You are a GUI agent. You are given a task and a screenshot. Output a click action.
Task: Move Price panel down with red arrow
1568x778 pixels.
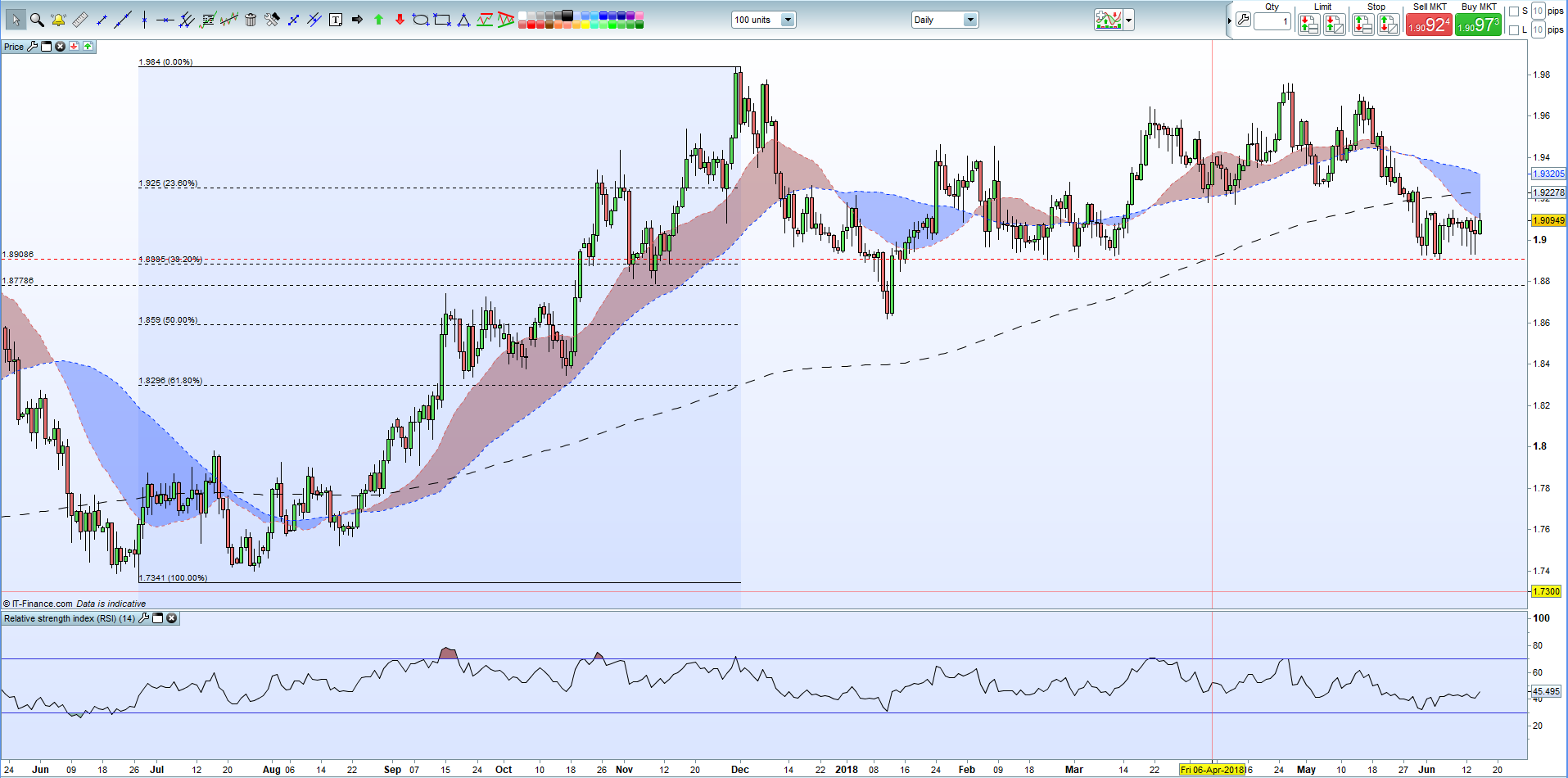click(74, 47)
